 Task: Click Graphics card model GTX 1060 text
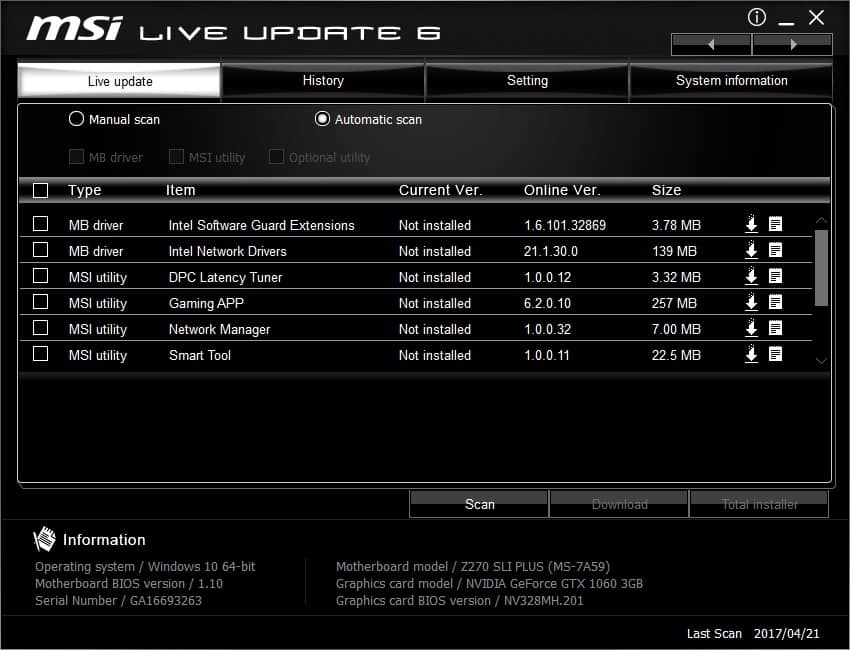click(489, 583)
